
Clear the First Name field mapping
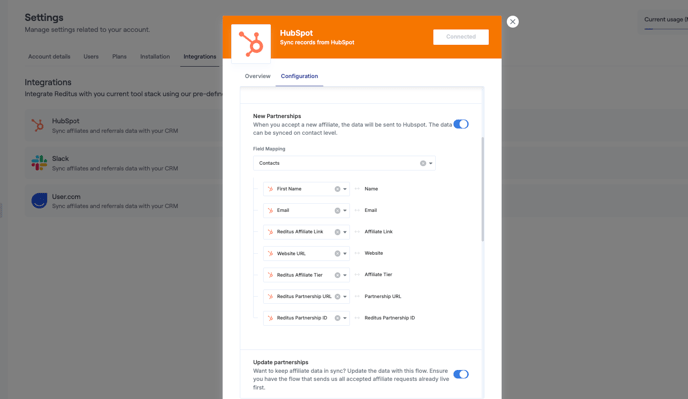(x=337, y=189)
